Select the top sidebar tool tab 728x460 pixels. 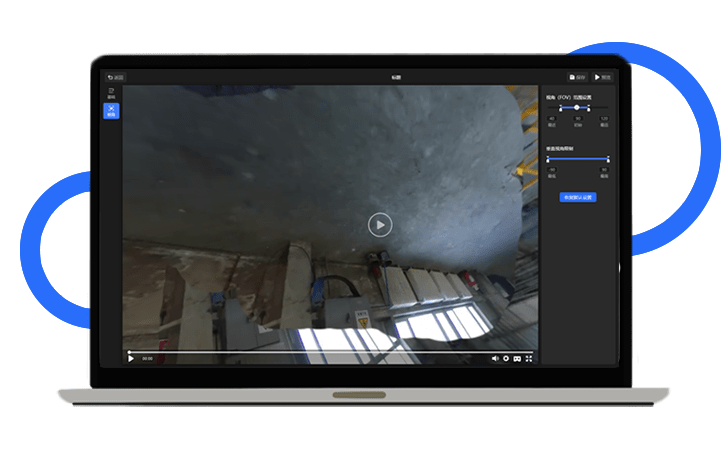(111, 94)
